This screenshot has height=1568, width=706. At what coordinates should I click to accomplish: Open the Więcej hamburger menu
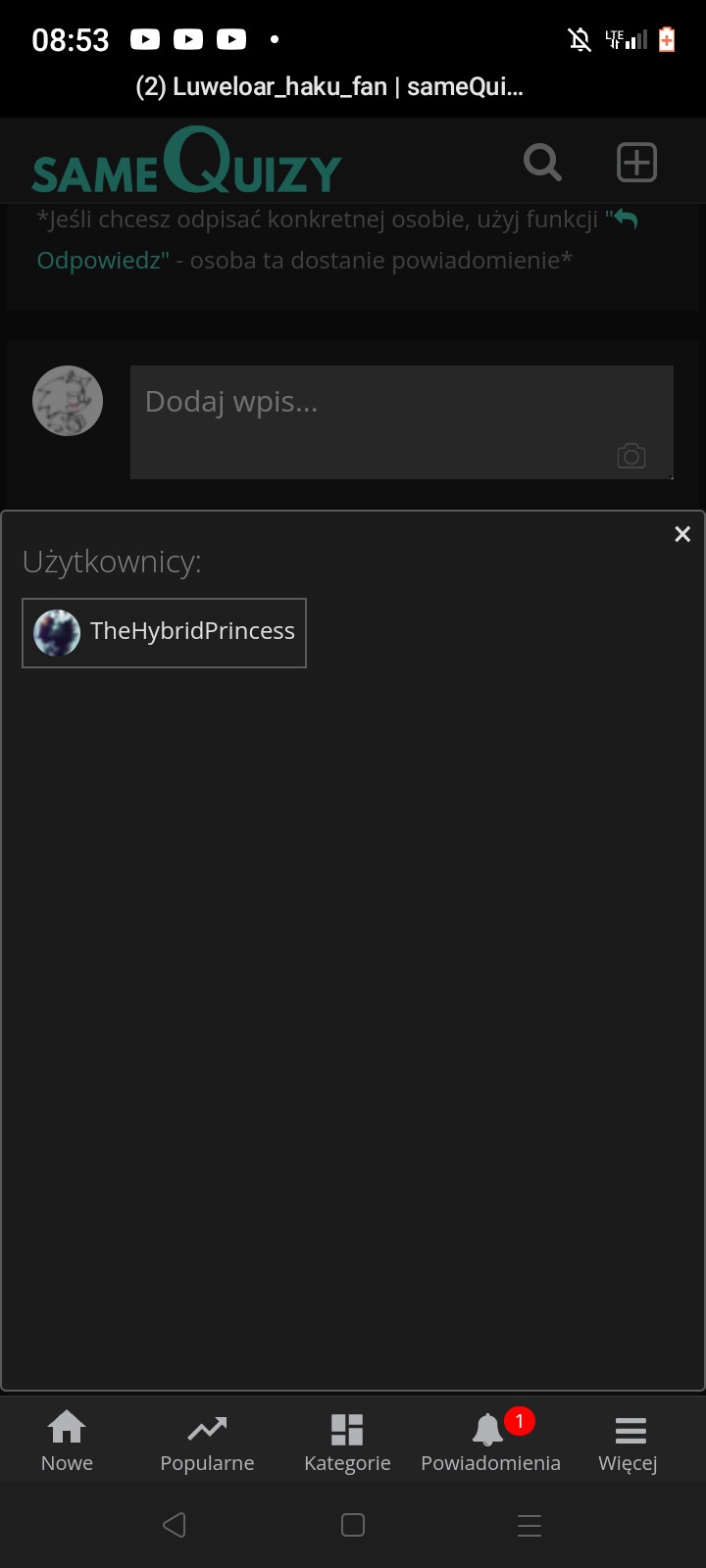pos(629,1443)
